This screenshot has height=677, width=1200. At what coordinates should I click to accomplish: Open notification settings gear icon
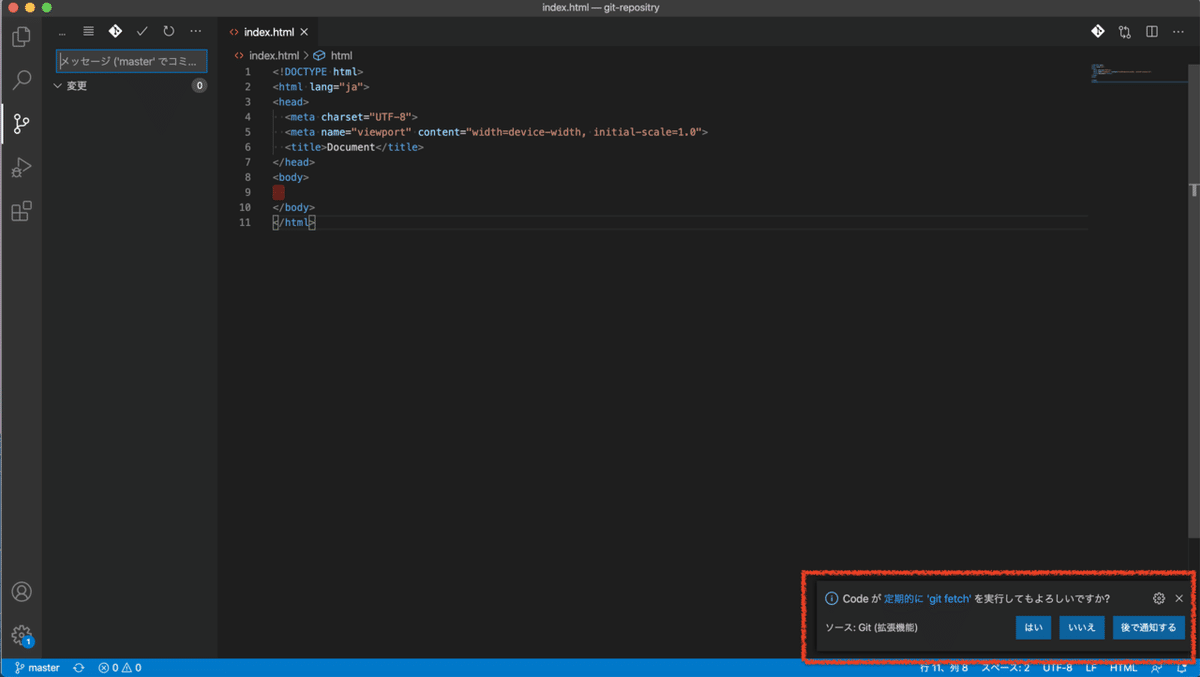(1159, 598)
